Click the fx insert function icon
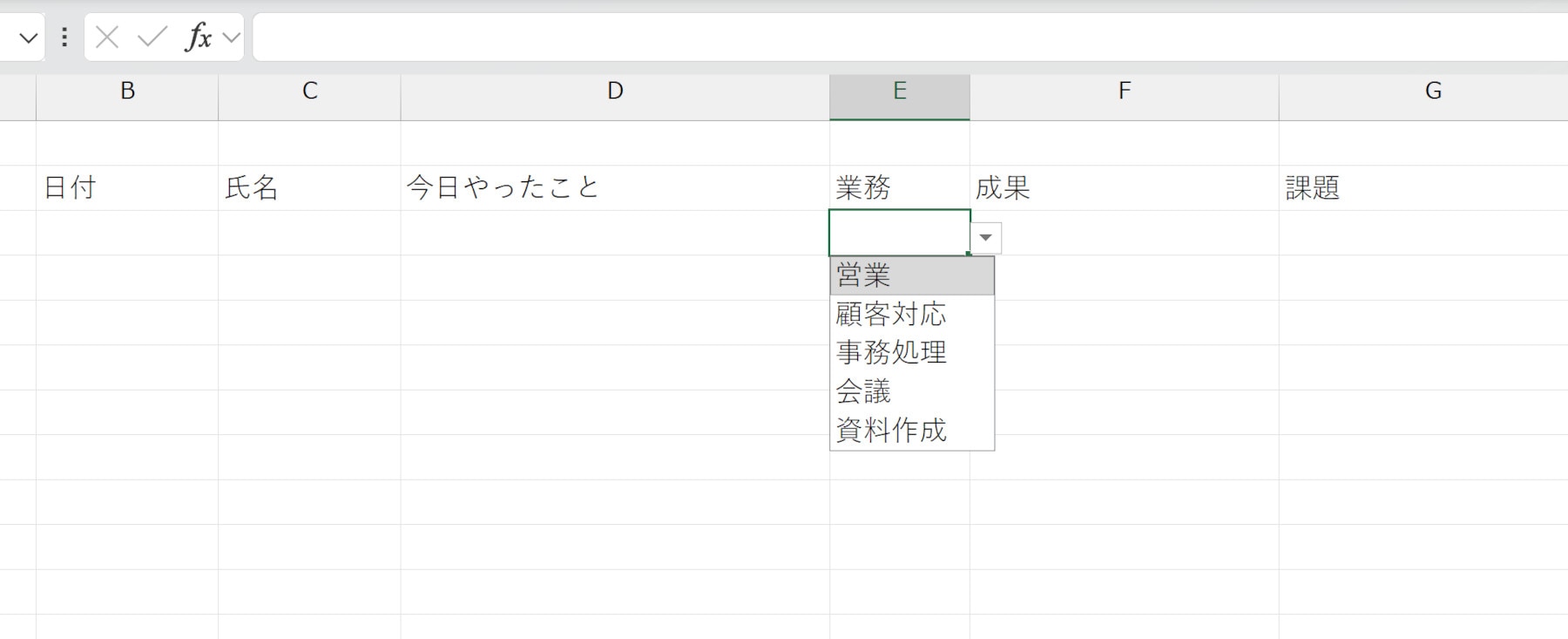This screenshot has width=1568, height=639. click(198, 37)
